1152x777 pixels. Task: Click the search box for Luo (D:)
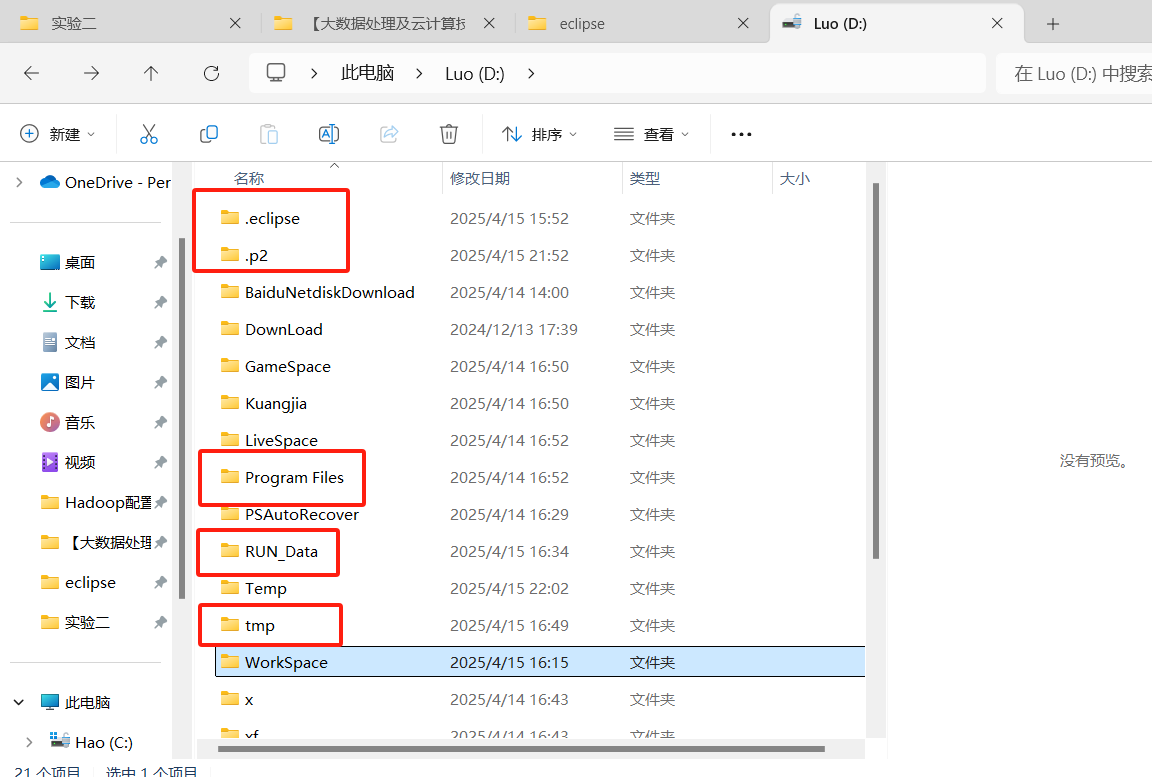pos(1074,73)
